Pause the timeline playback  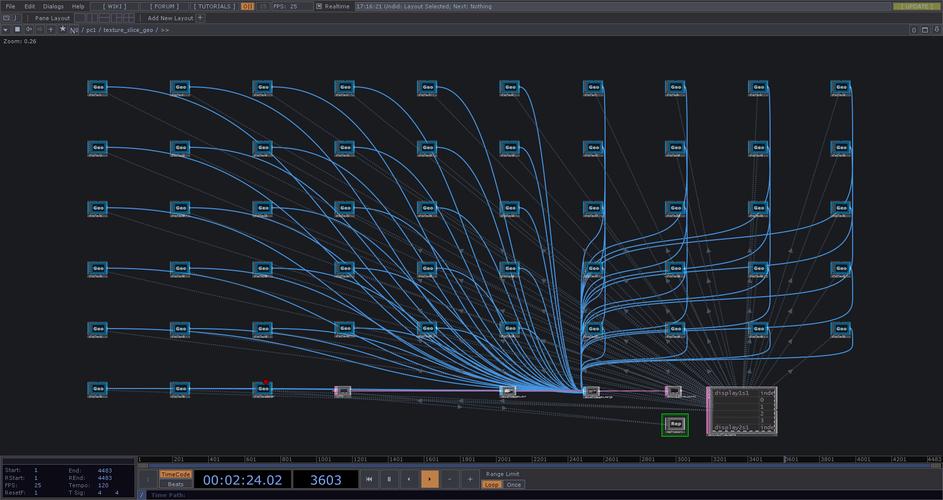pyautogui.click(x=389, y=479)
